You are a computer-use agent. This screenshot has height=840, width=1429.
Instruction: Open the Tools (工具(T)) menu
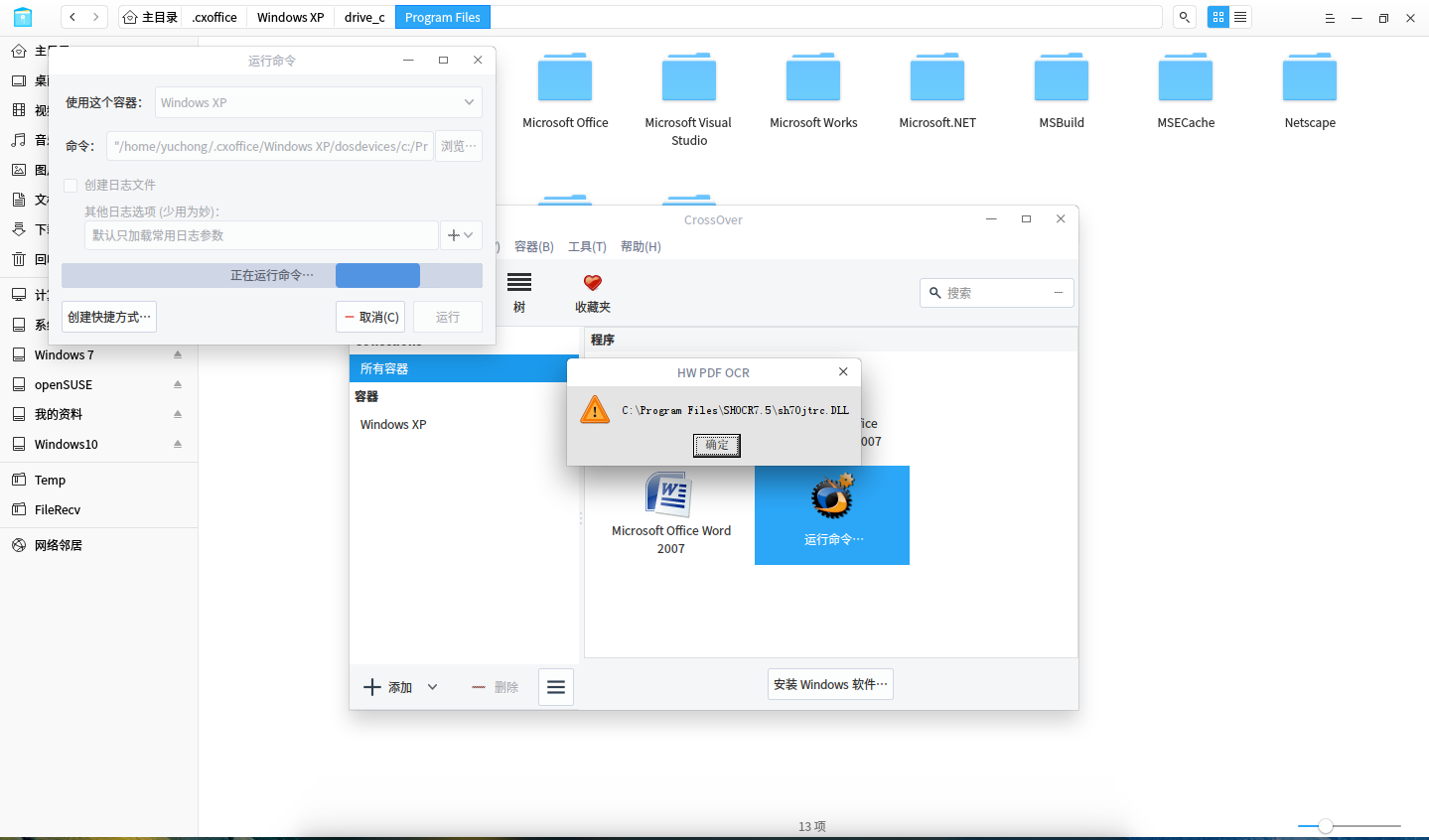click(x=587, y=246)
